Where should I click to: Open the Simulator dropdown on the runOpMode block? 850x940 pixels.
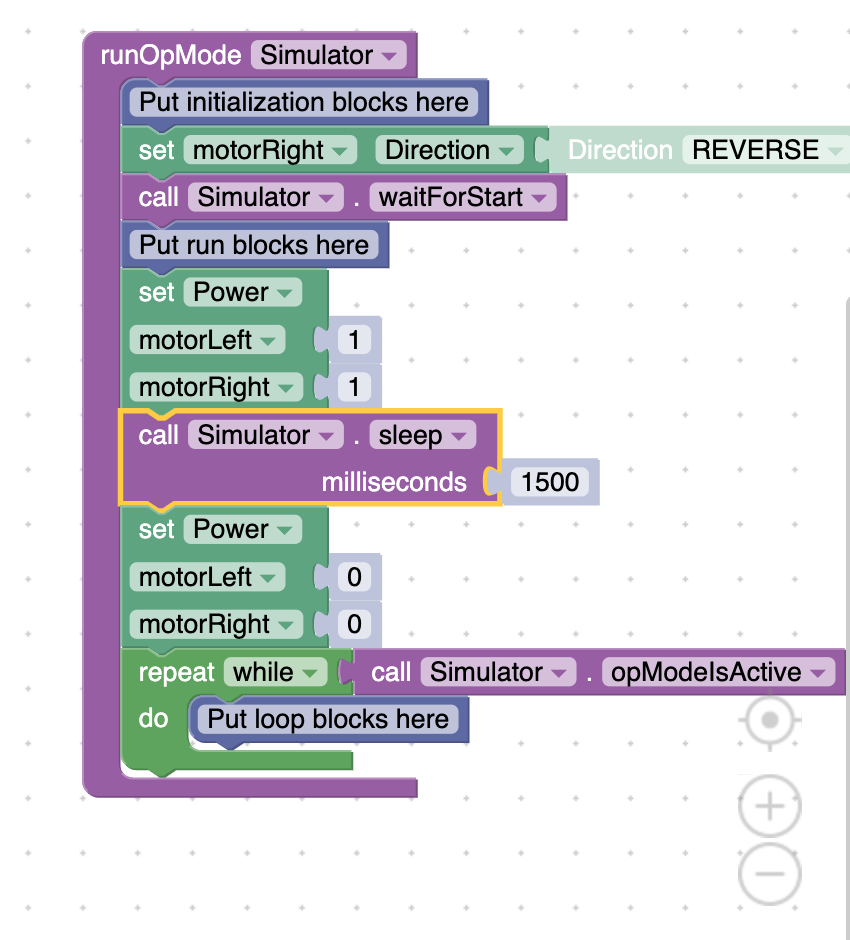[x=328, y=55]
